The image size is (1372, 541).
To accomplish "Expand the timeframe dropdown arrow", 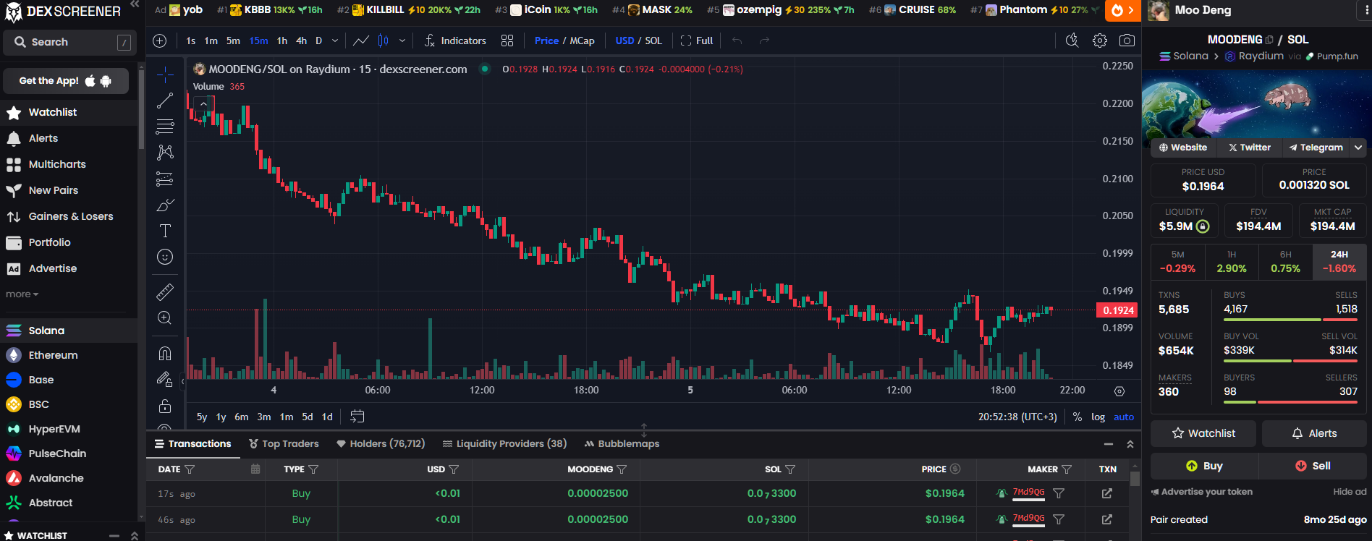I will [x=333, y=41].
